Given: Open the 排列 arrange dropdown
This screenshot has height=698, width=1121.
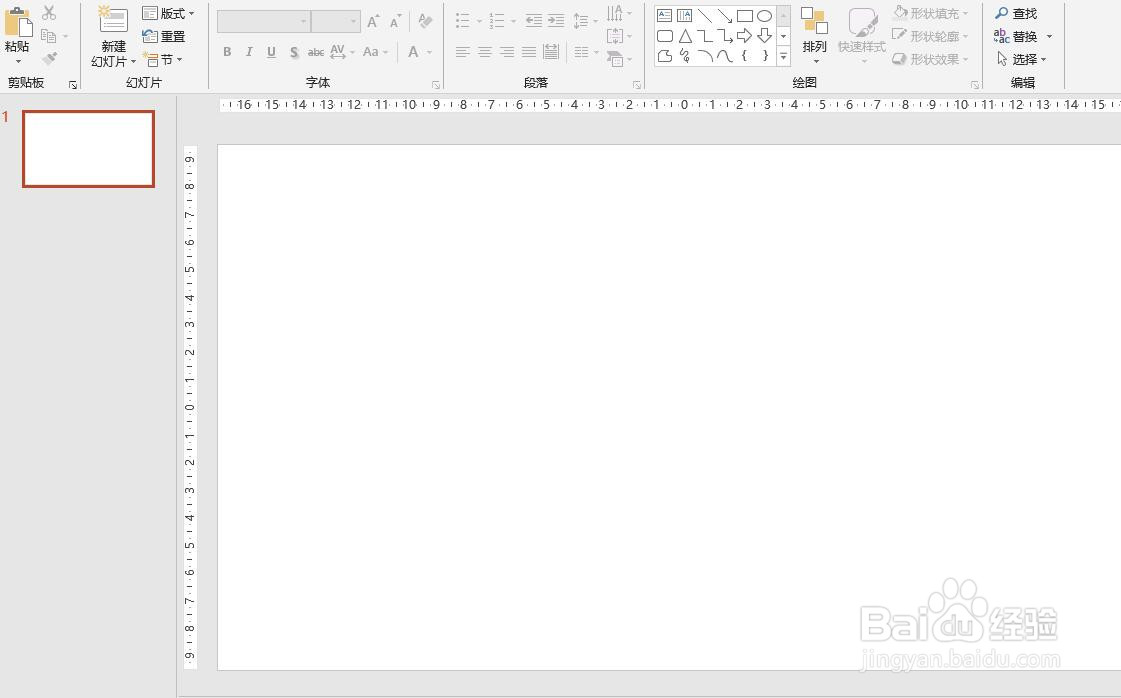Looking at the screenshot, I should (x=814, y=34).
